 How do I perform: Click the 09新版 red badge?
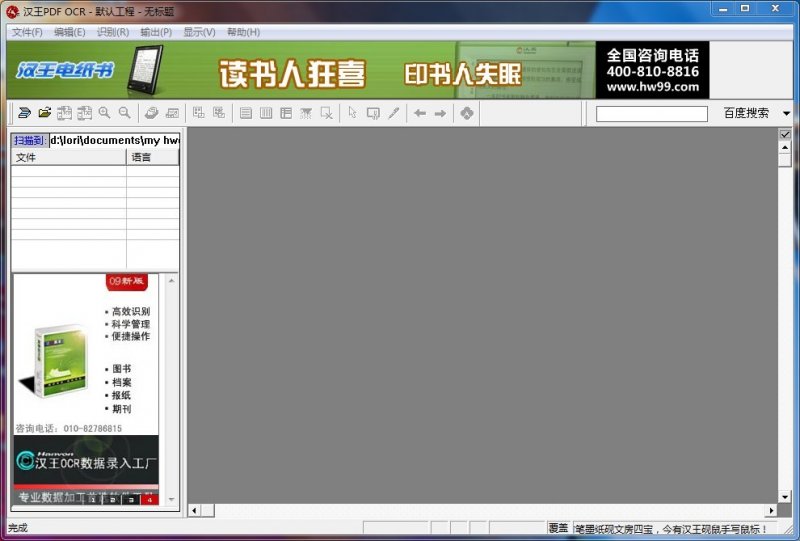127,282
